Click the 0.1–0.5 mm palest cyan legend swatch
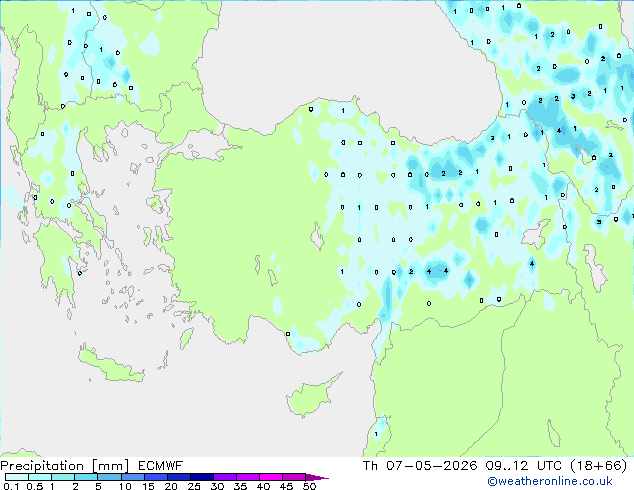The width and height of the screenshot is (634, 490). (x=17, y=477)
